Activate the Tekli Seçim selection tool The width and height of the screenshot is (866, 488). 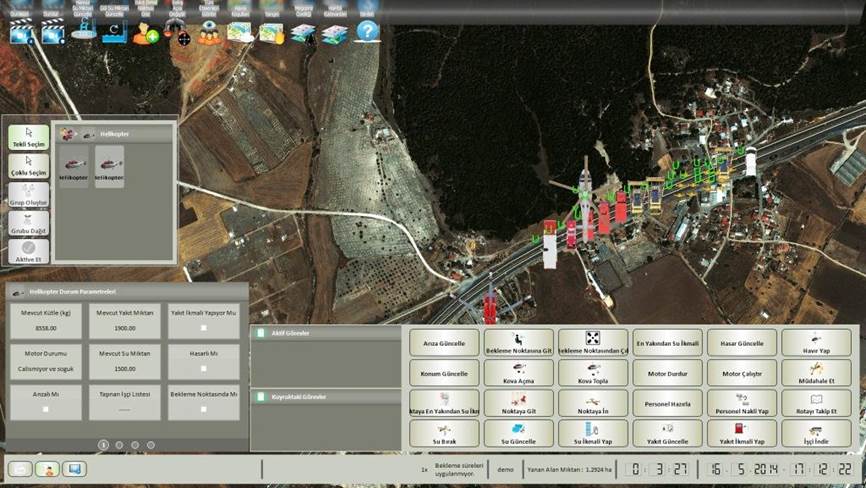(x=29, y=137)
